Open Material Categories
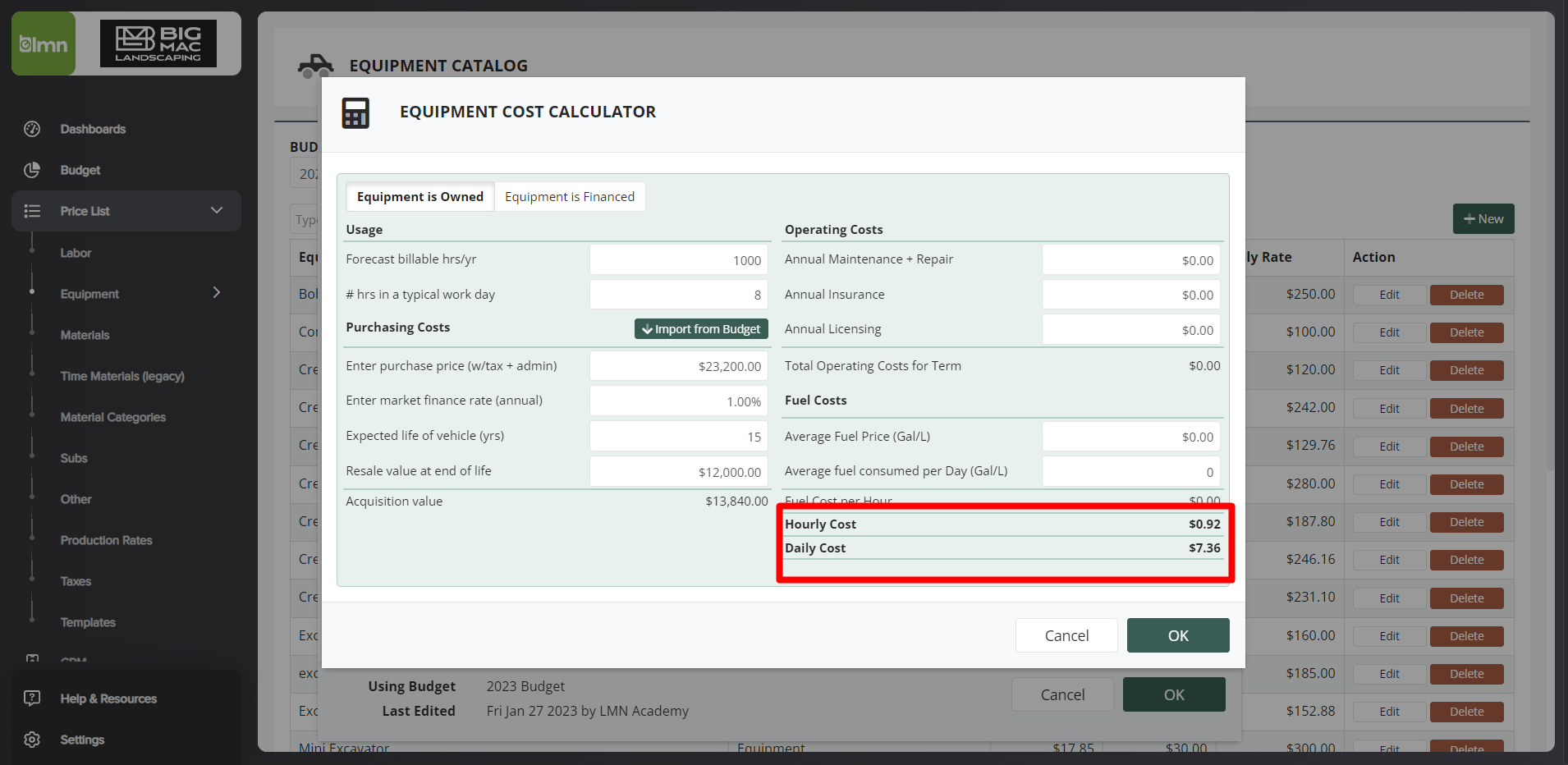The width and height of the screenshot is (1568, 765). pyautogui.click(x=113, y=417)
